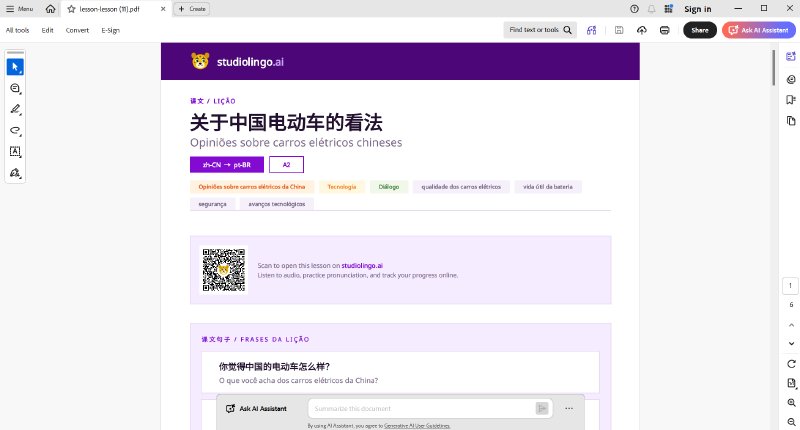The image size is (800, 430).
Task: Close the lesson-lesson (11).pdf tab
Action: click(x=163, y=9)
